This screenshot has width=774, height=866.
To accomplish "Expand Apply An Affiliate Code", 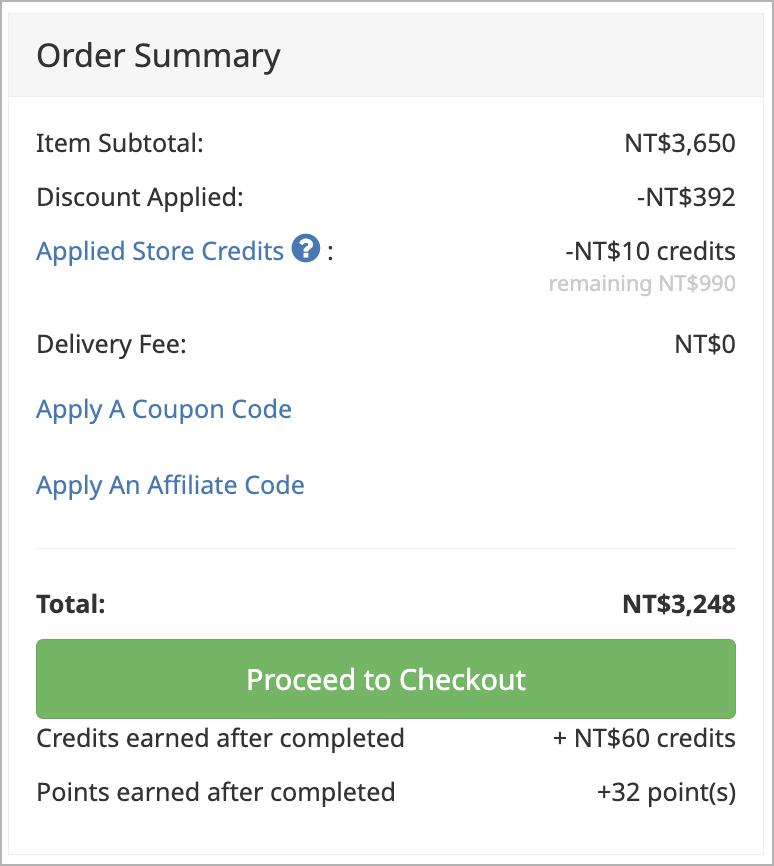I will point(170,486).
